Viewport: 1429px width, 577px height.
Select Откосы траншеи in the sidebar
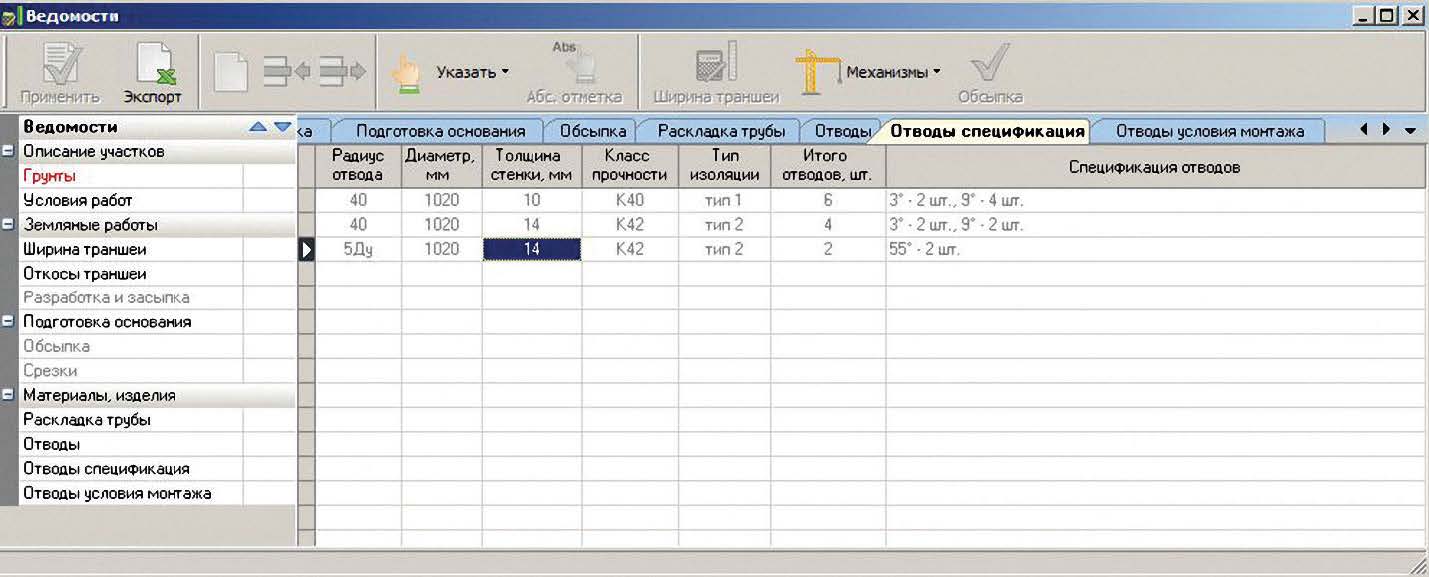(85, 274)
